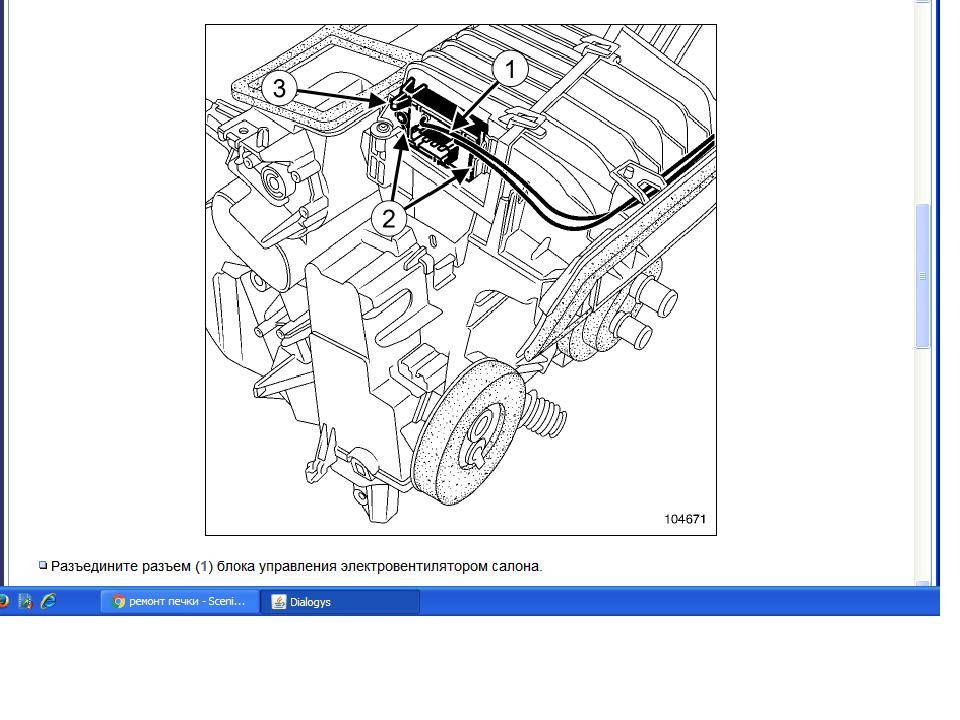
Task: Click callout number 1 in the diagram
Action: click(x=511, y=69)
